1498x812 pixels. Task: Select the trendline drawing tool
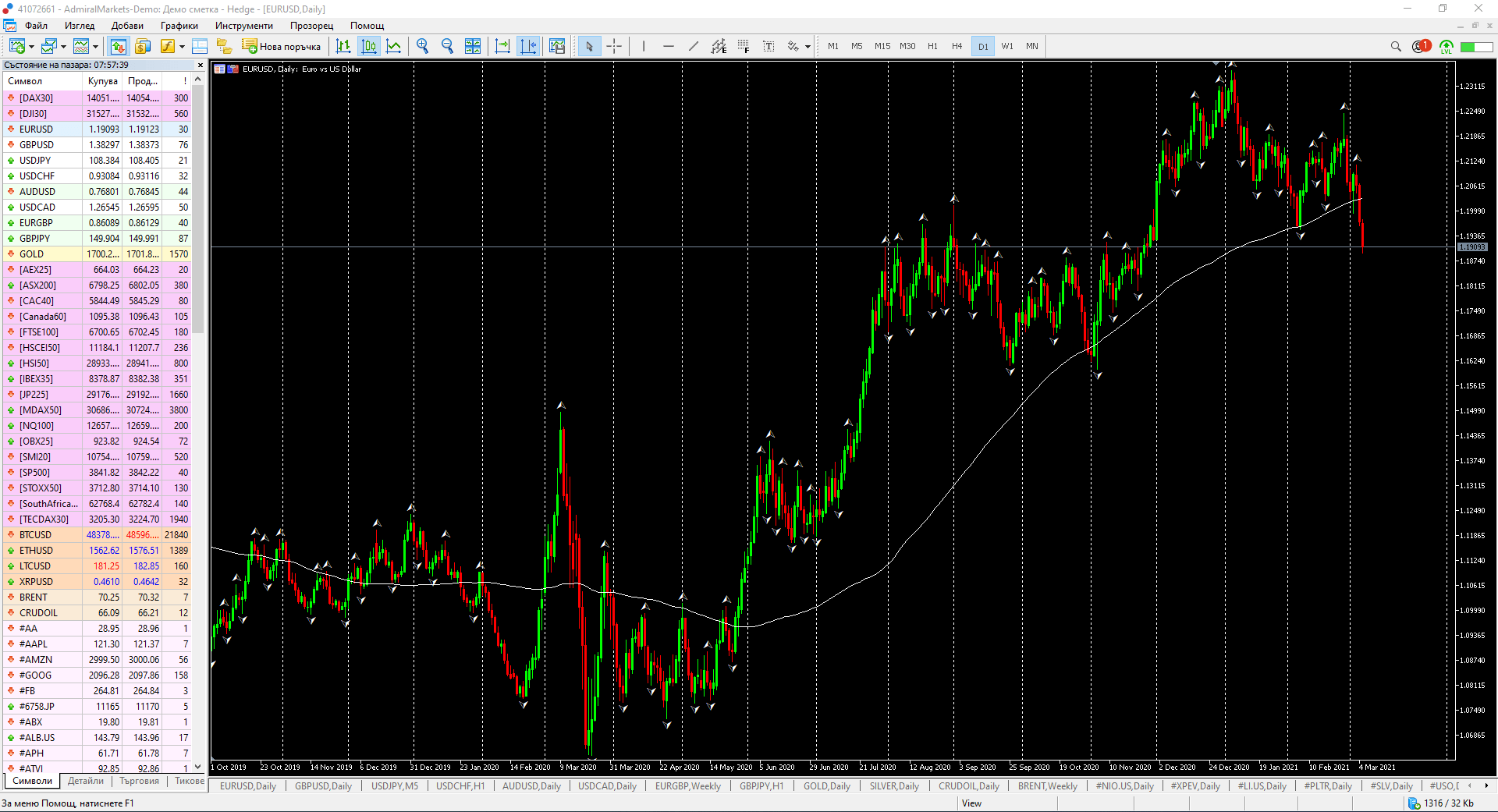(x=694, y=46)
